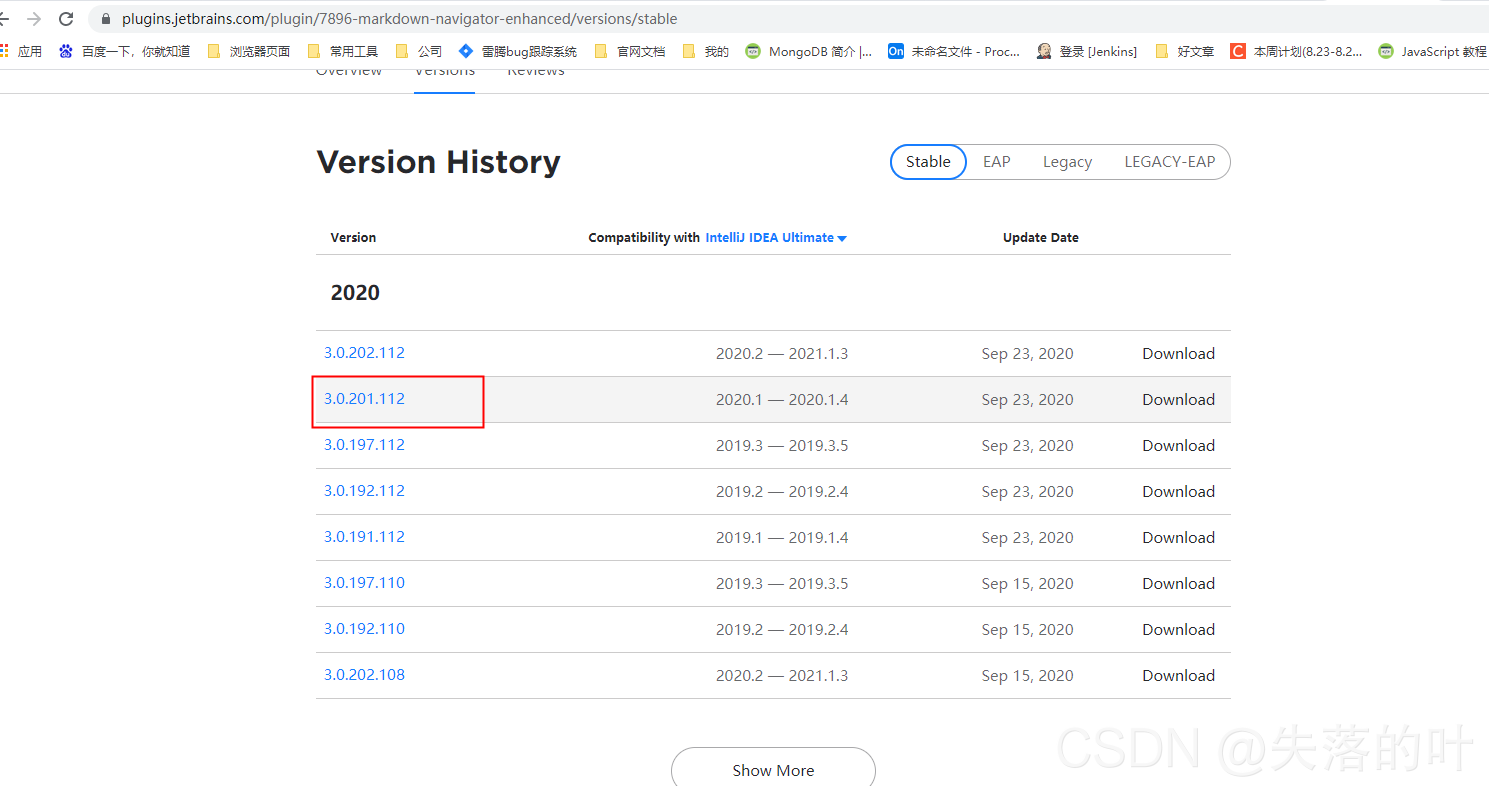
Task: Download version 3.0.202.108
Action: 1179,676
